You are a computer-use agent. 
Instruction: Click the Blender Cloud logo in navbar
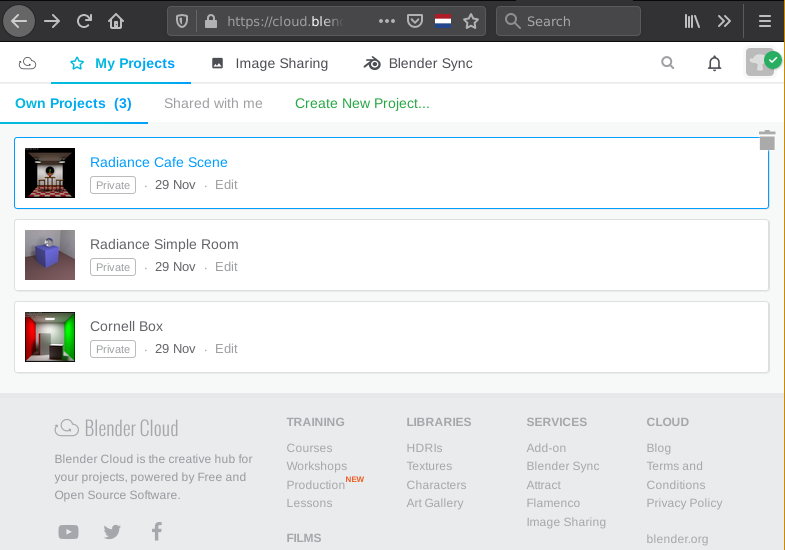[27, 63]
